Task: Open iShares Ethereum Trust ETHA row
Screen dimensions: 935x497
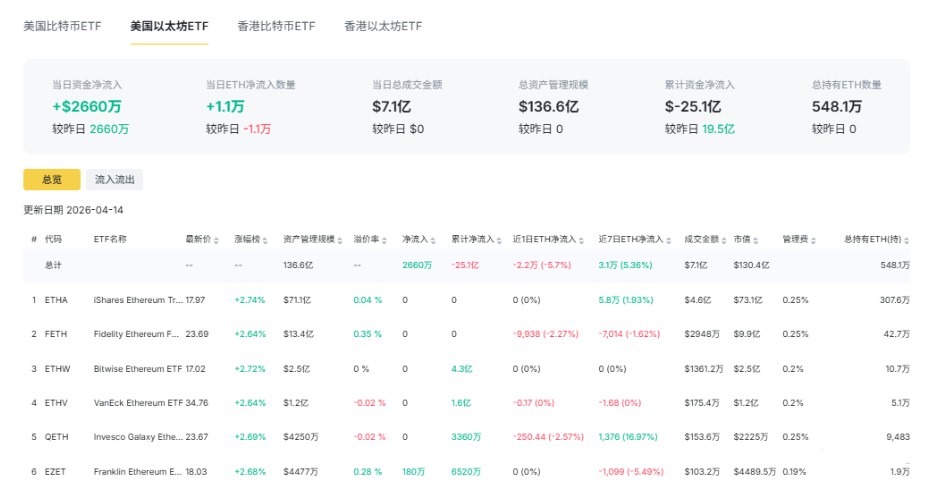Action: 137,299
